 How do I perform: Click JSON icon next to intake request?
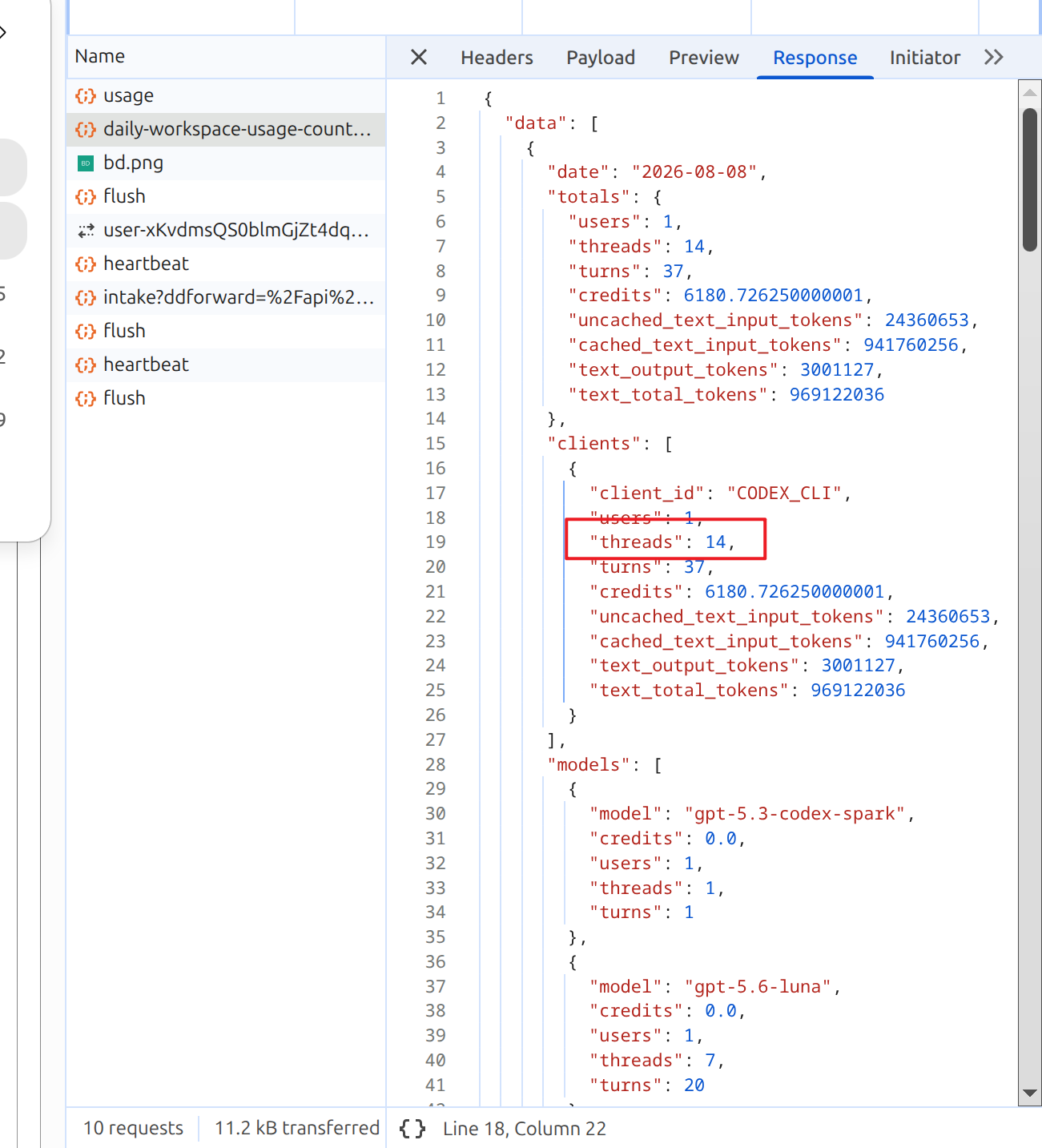tap(86, 298)
